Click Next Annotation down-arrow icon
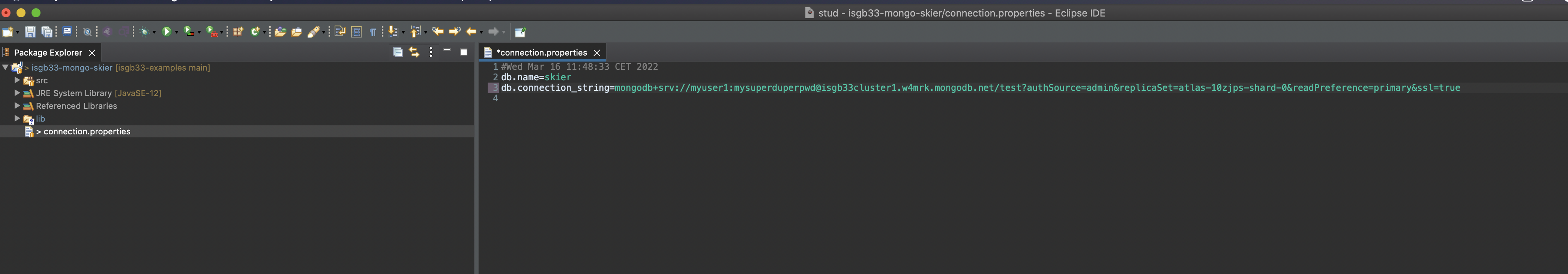This screenshot has width=1568, height=274. [x=393, y=32]
